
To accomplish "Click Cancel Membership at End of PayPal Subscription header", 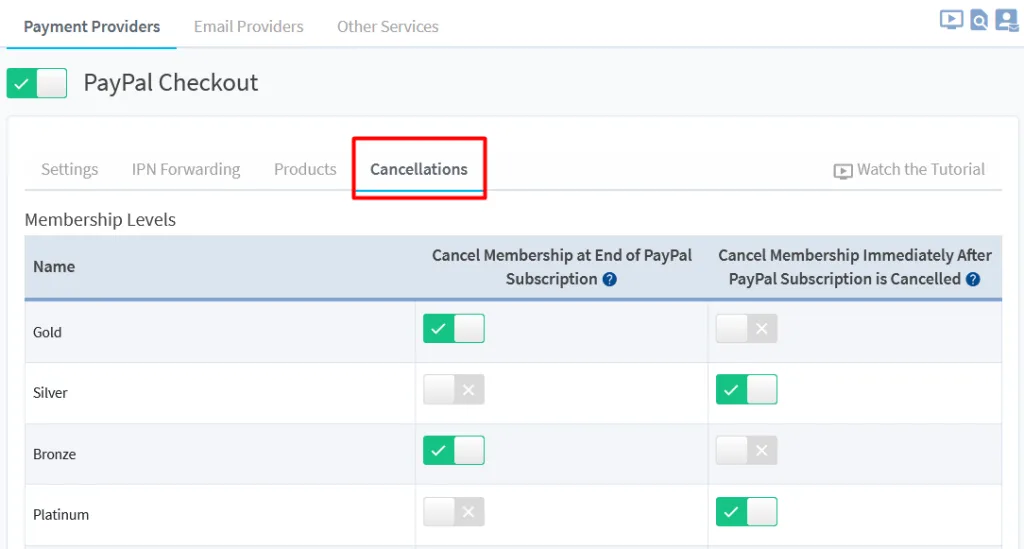I will (x=562, y=267).
